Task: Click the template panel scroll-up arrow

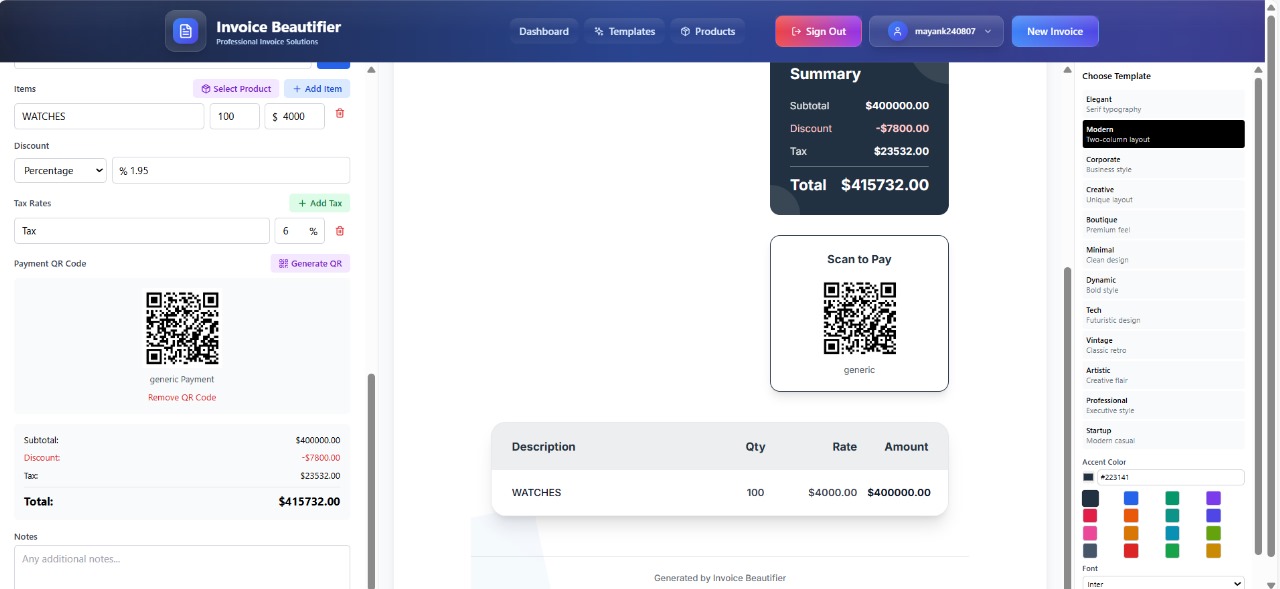Action: pyautogui.click(x=1258, y=70)
